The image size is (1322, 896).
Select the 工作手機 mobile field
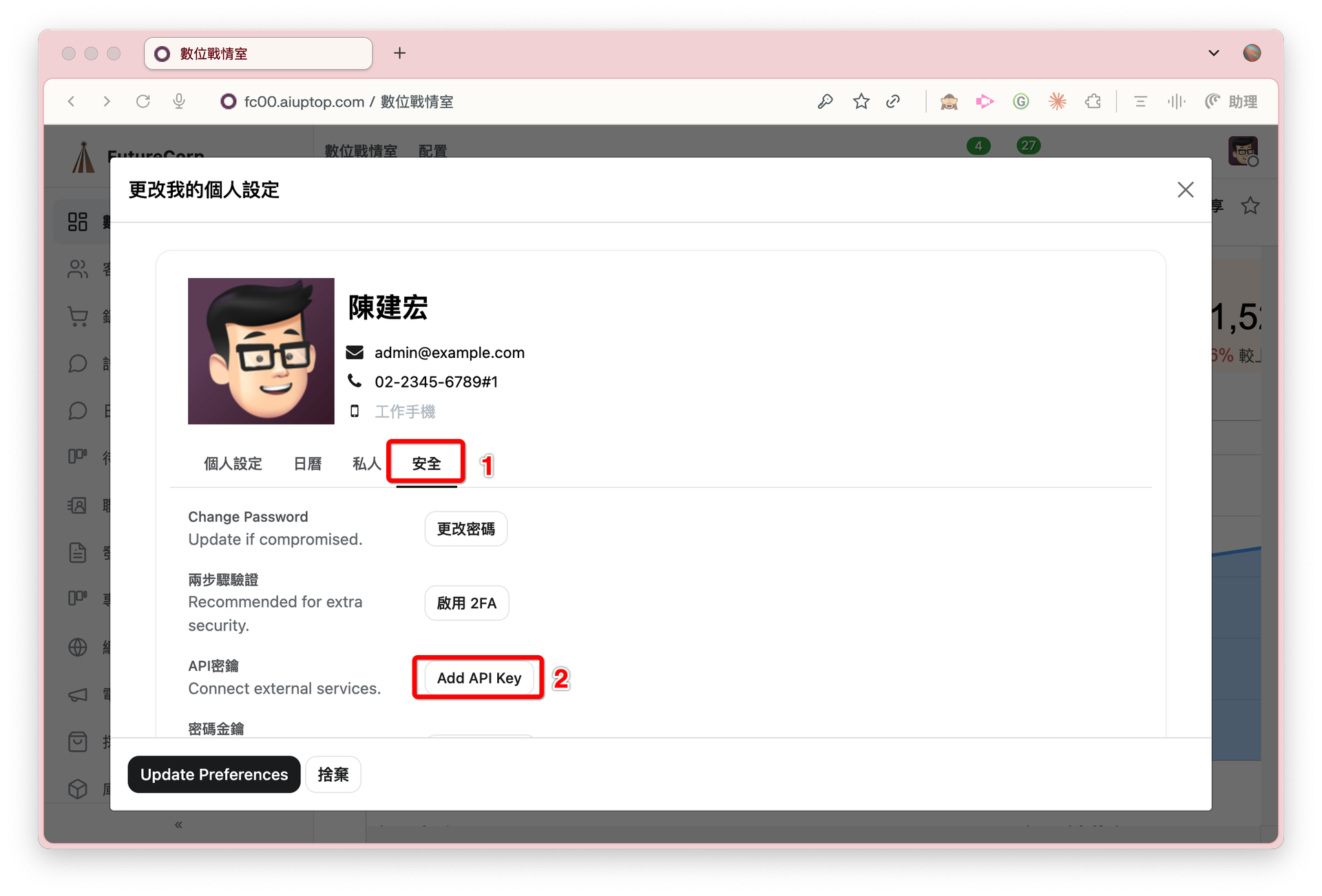pyautogui.click(x=405, y=412)
